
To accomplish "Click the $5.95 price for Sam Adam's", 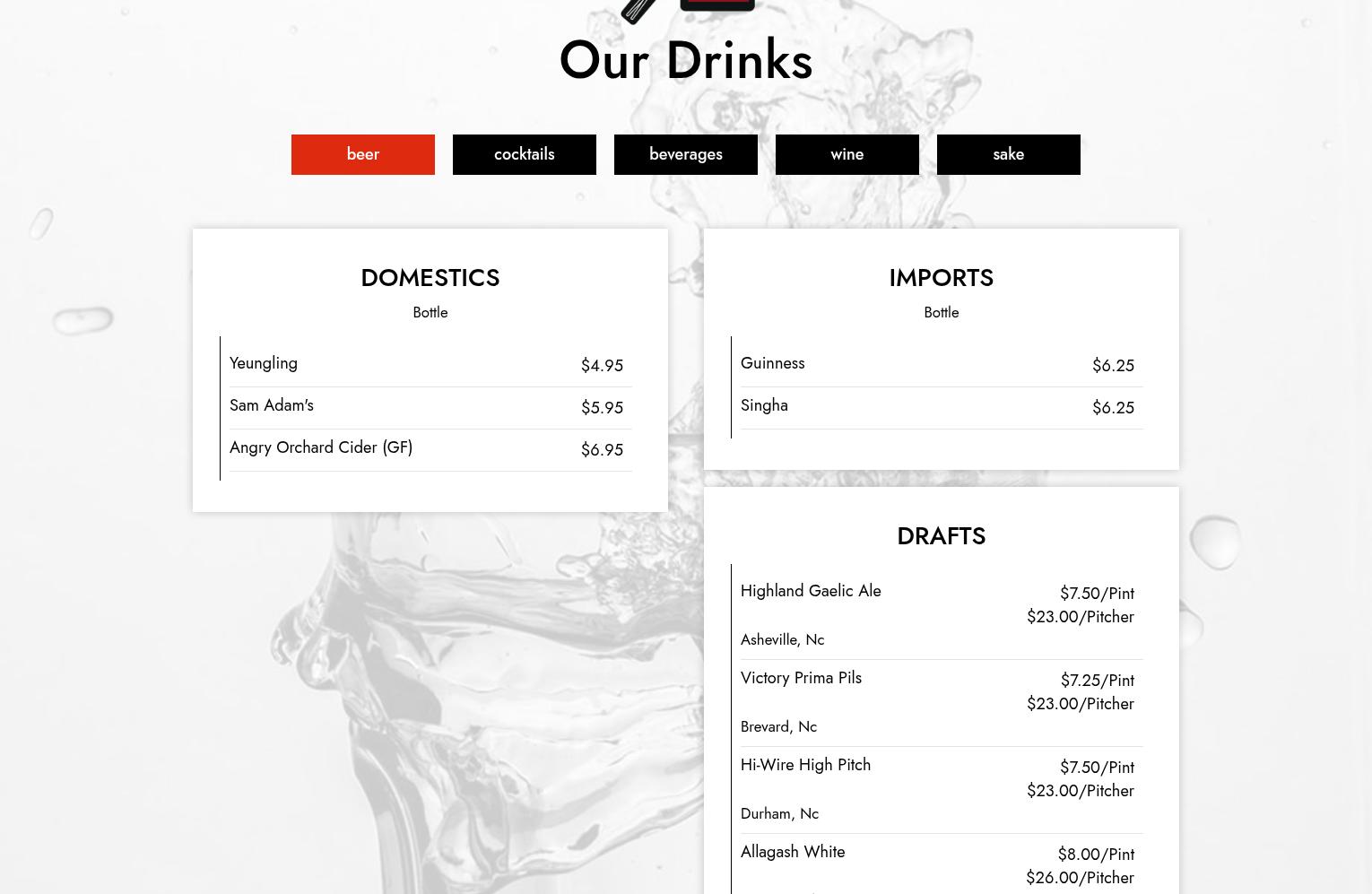I will pos(602,408).
